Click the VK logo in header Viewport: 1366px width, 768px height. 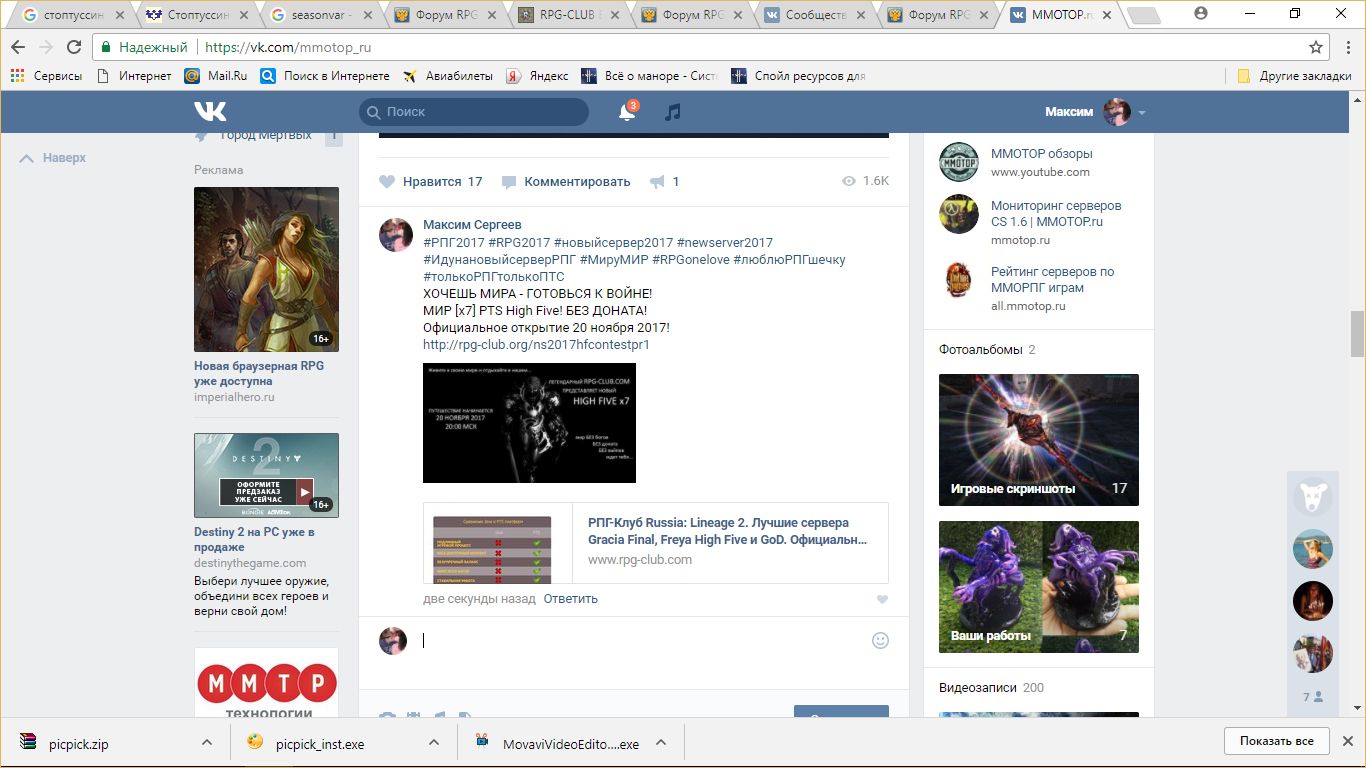click(210, 112)
